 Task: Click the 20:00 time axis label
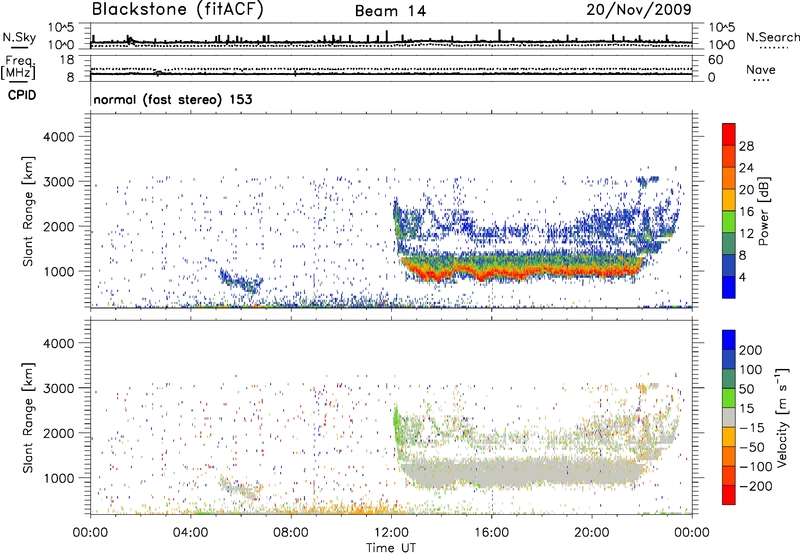tap(592, 533)
